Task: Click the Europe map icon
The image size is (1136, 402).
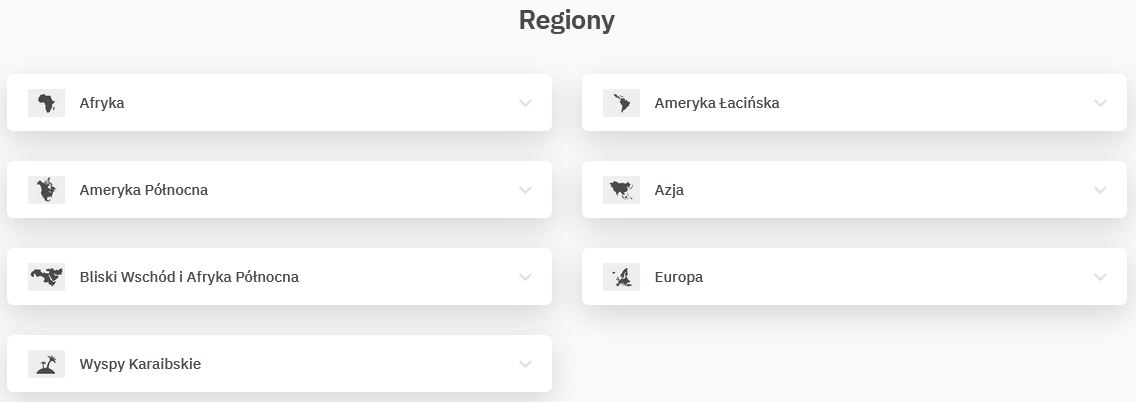Action: [621, 277]
